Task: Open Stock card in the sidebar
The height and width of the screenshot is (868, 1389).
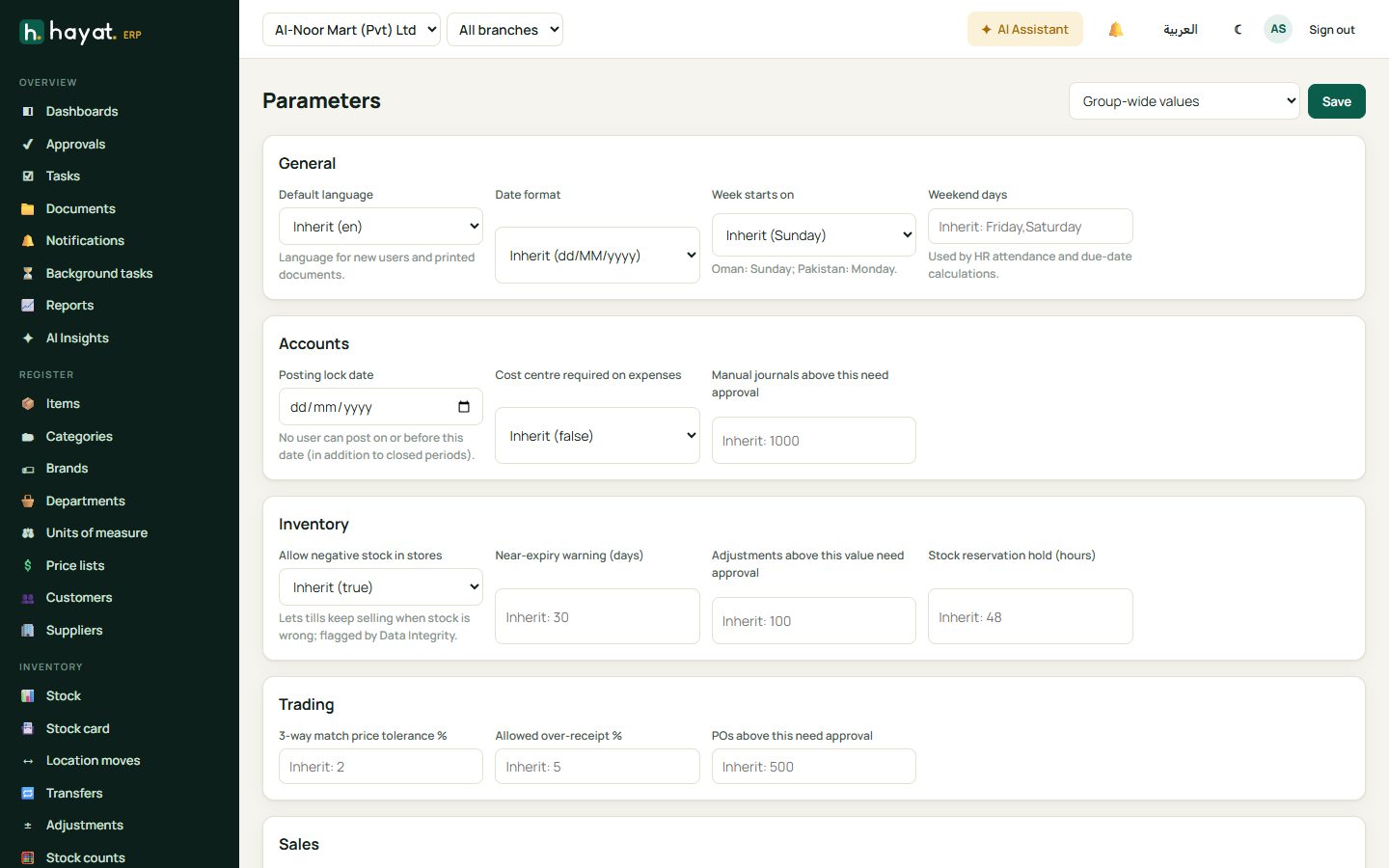Action: point(78,728)
